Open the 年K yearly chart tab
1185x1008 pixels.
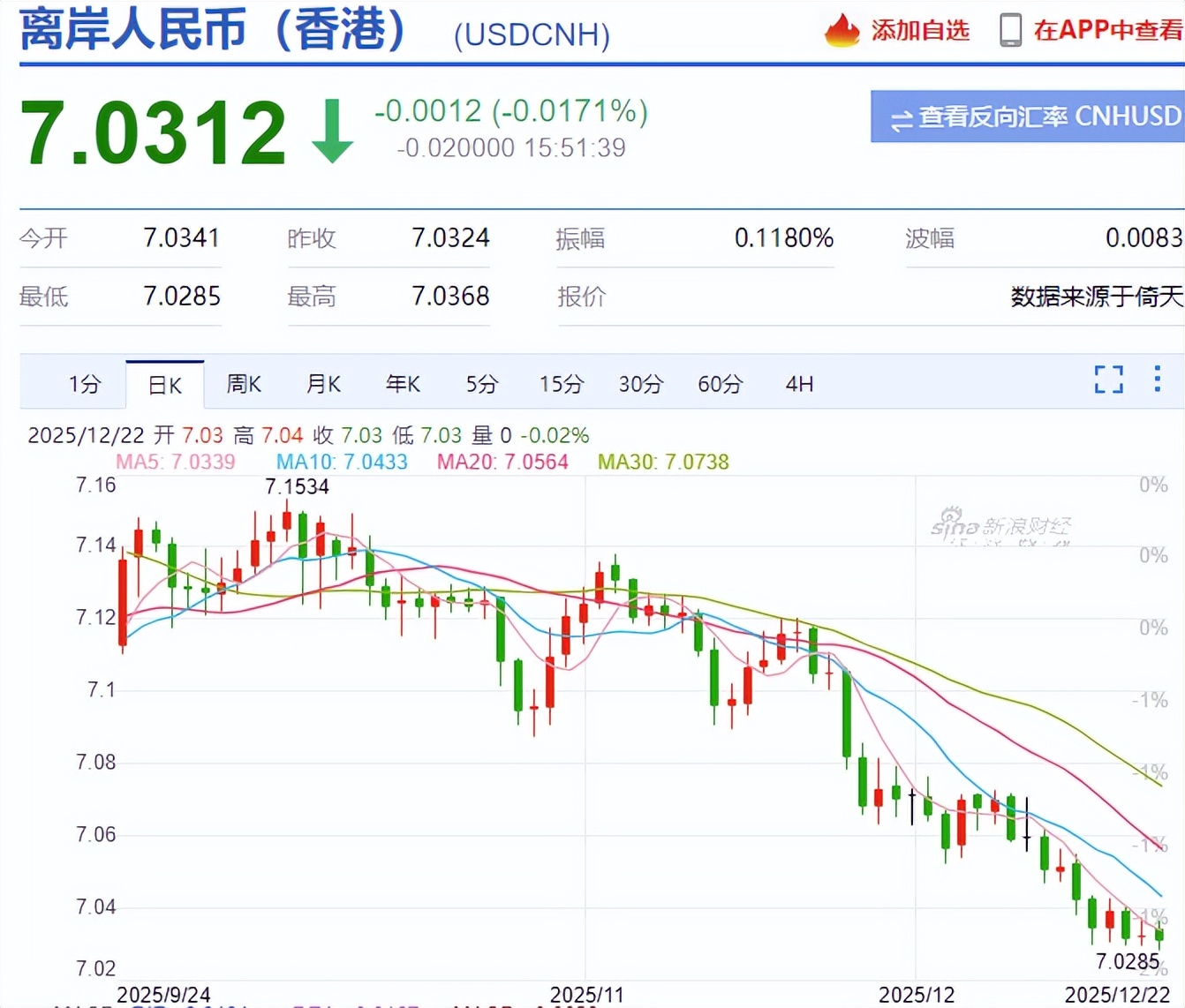(403, 384)
